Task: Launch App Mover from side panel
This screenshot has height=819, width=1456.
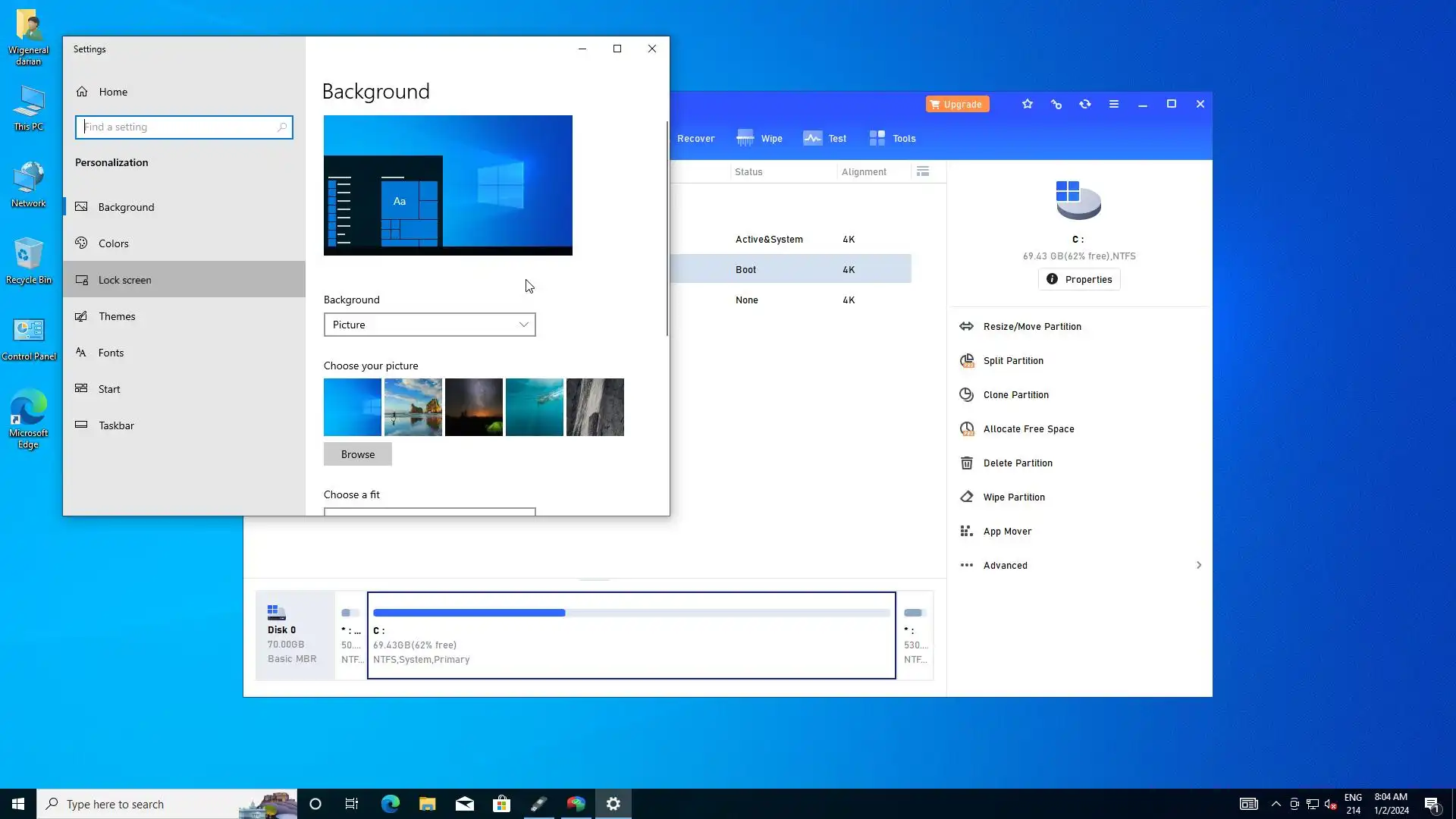Action: [1006, 532]
